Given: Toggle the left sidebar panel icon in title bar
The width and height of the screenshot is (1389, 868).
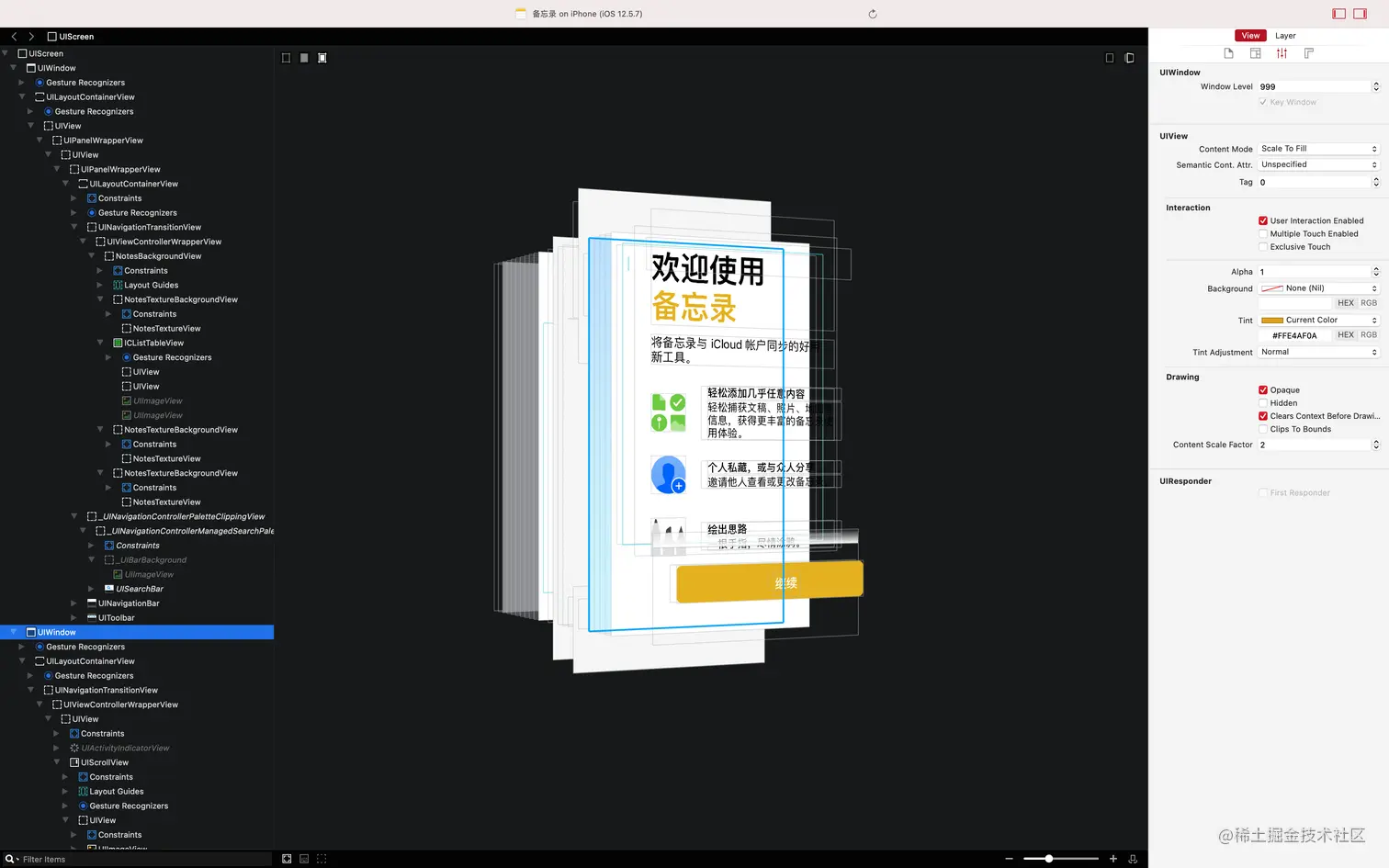Looking at the screenshot, I should click(x=1339, y=14).
